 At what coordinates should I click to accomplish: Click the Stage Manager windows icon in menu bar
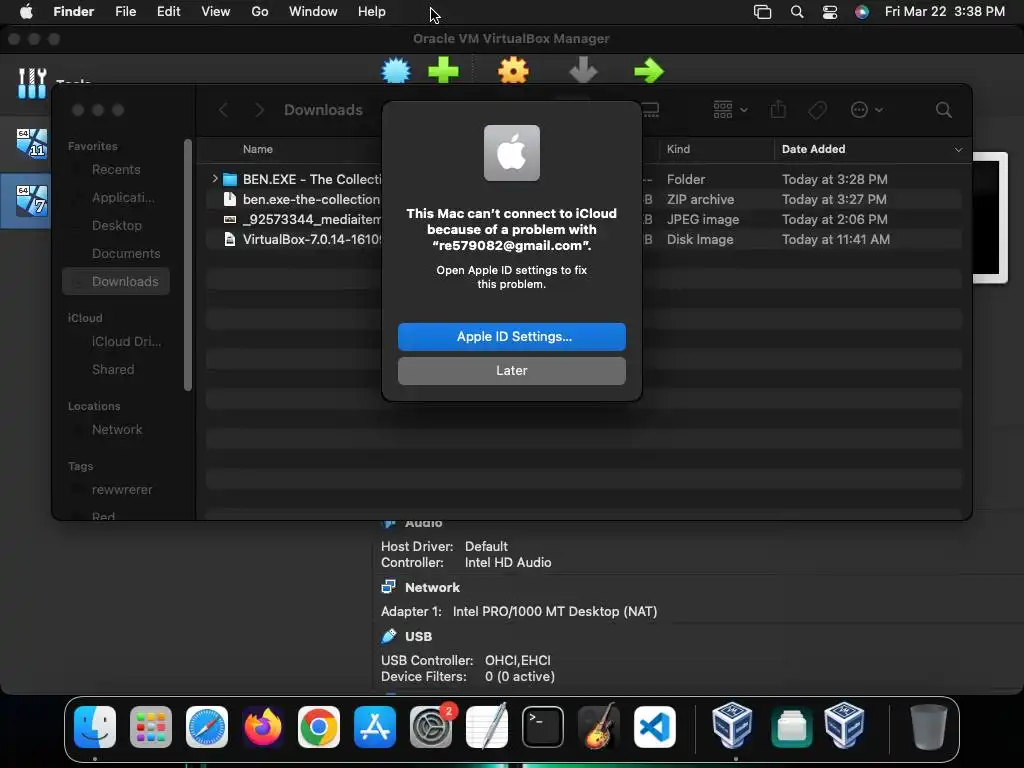tap(762, 12)
